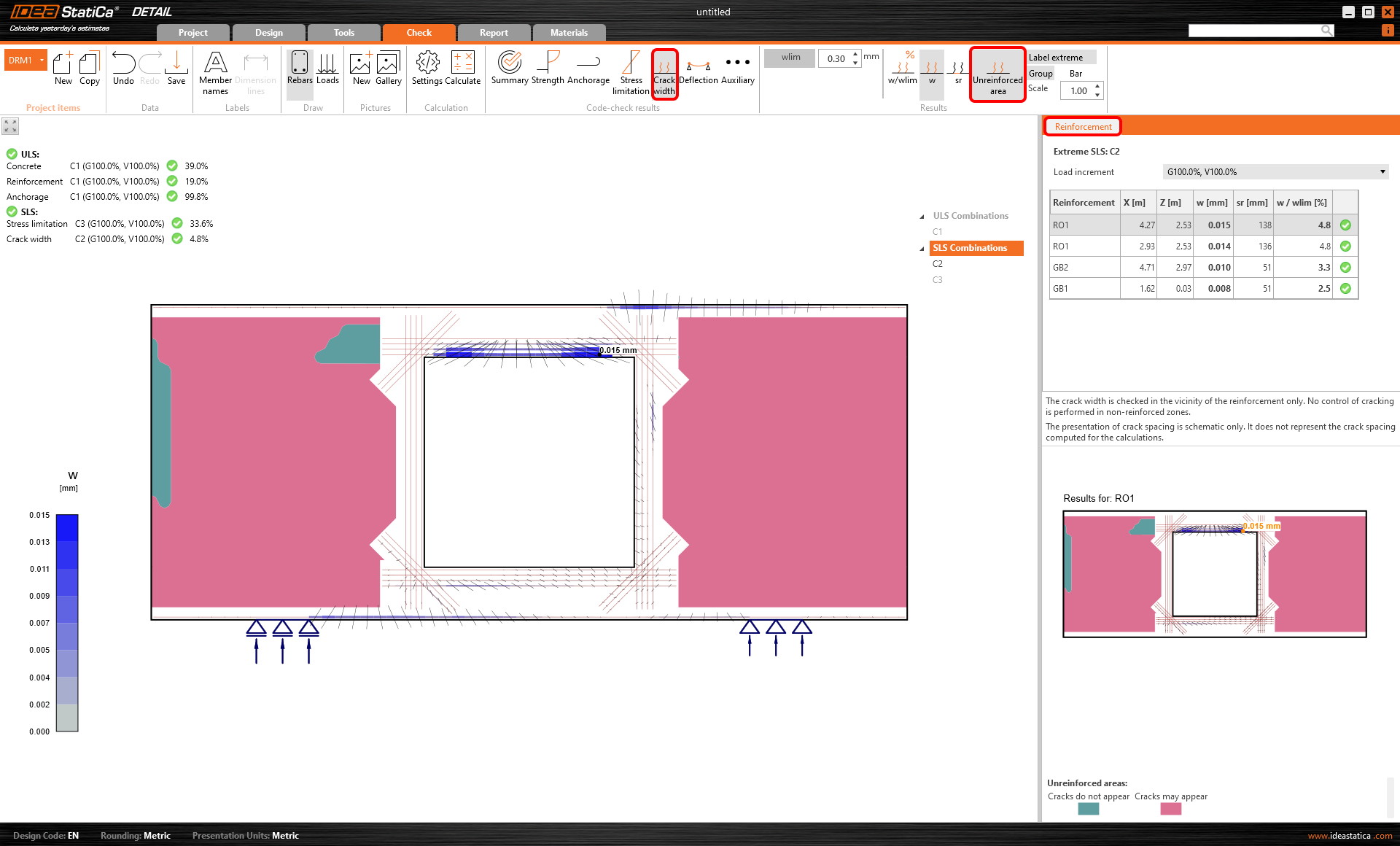Viewport: 1400px width, 846px height.
Task: Switch to the Report tab
Action: click(x=494, y=33)
